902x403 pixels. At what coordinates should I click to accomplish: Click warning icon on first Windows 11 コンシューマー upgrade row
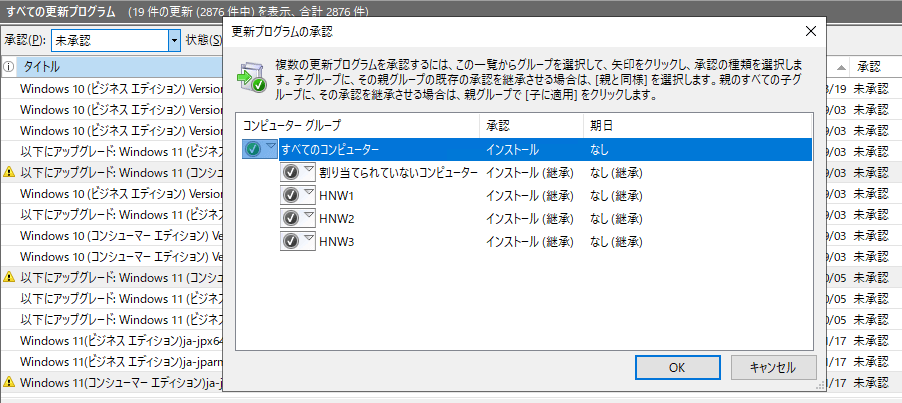(x=9, y=171)
